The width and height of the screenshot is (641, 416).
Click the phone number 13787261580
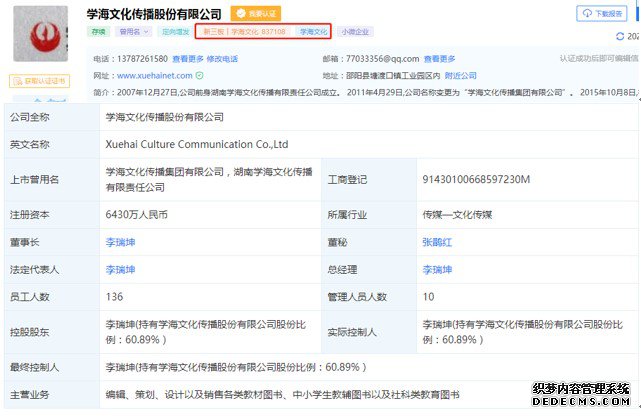pyautogui.click(x=142, y=59)
